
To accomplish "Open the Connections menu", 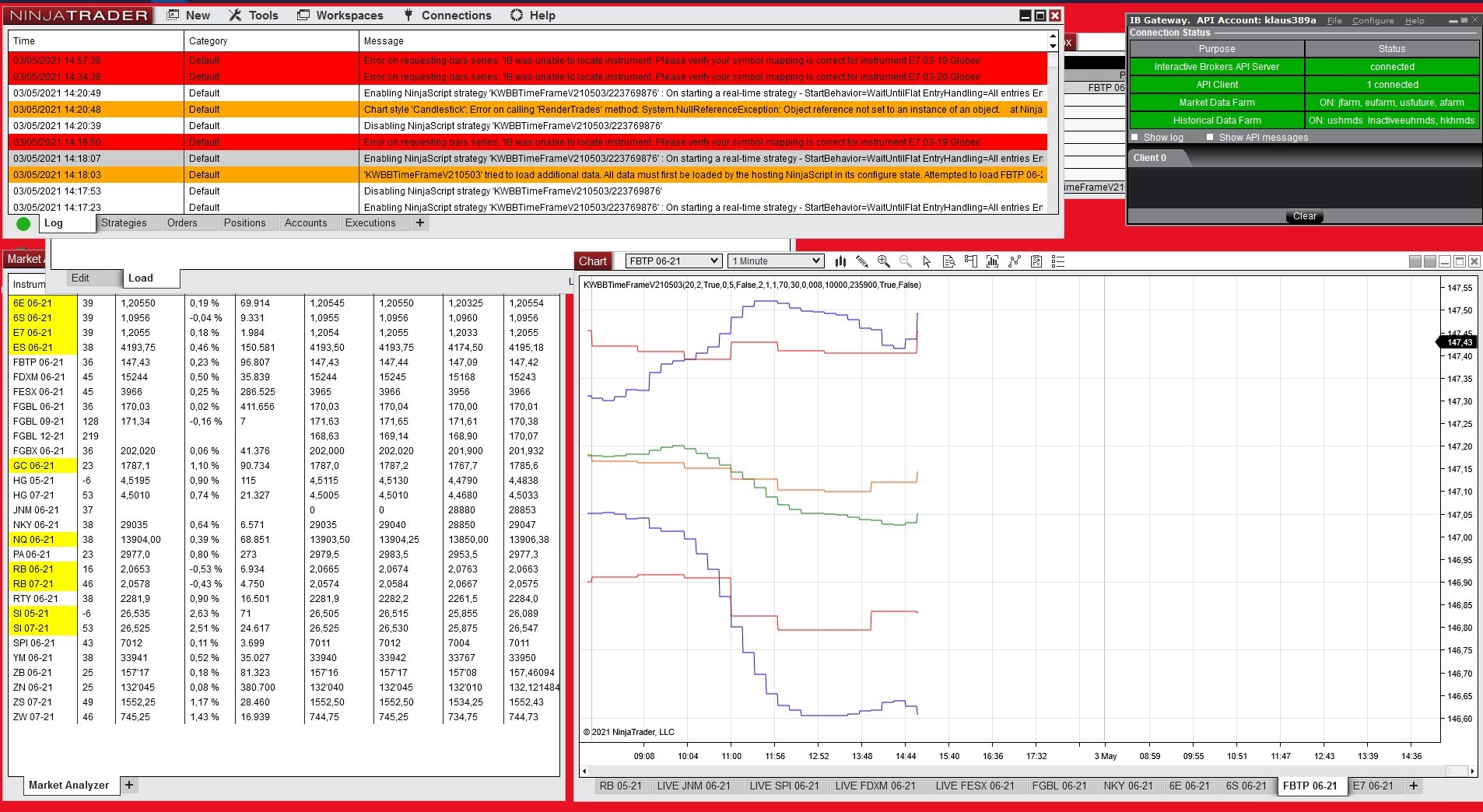I will click(448, 16).
